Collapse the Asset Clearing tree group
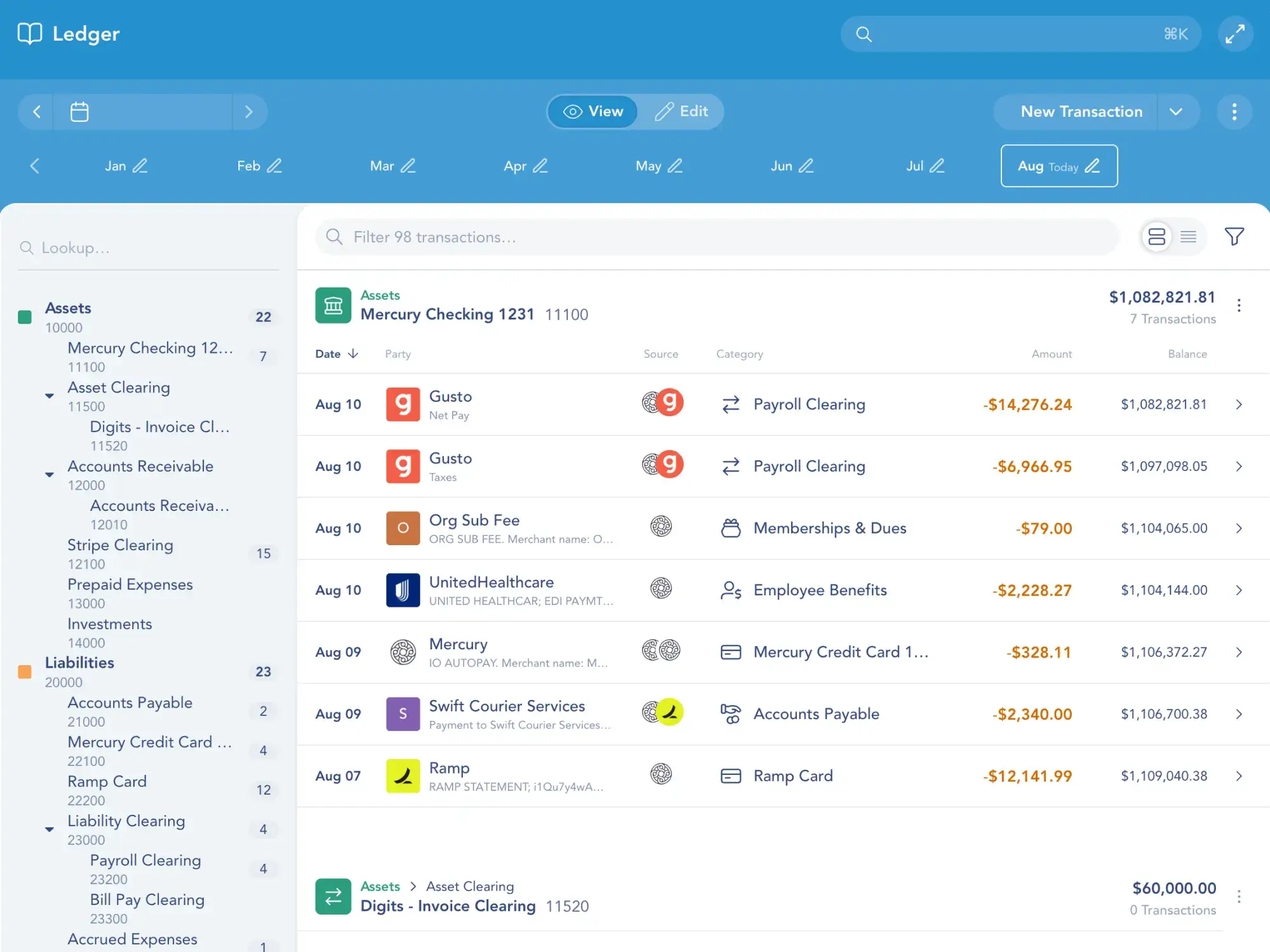Image resolution: width=1270 pixels, height=952 pixels. point(50,396)
